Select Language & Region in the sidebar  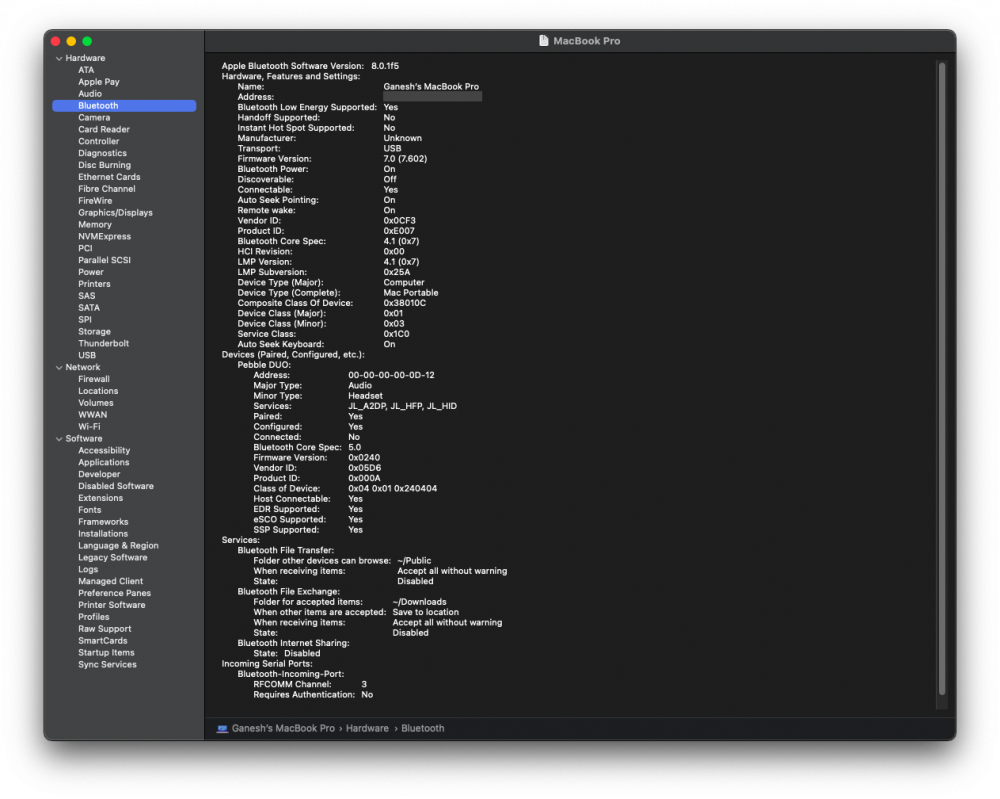coord(119,546)
